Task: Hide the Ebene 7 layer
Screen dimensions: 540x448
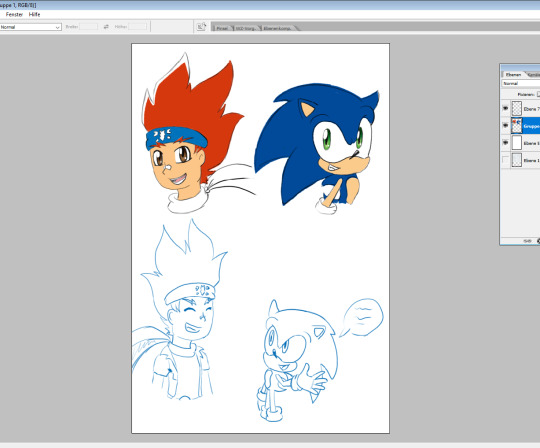Action: click(x=505, y=108)
